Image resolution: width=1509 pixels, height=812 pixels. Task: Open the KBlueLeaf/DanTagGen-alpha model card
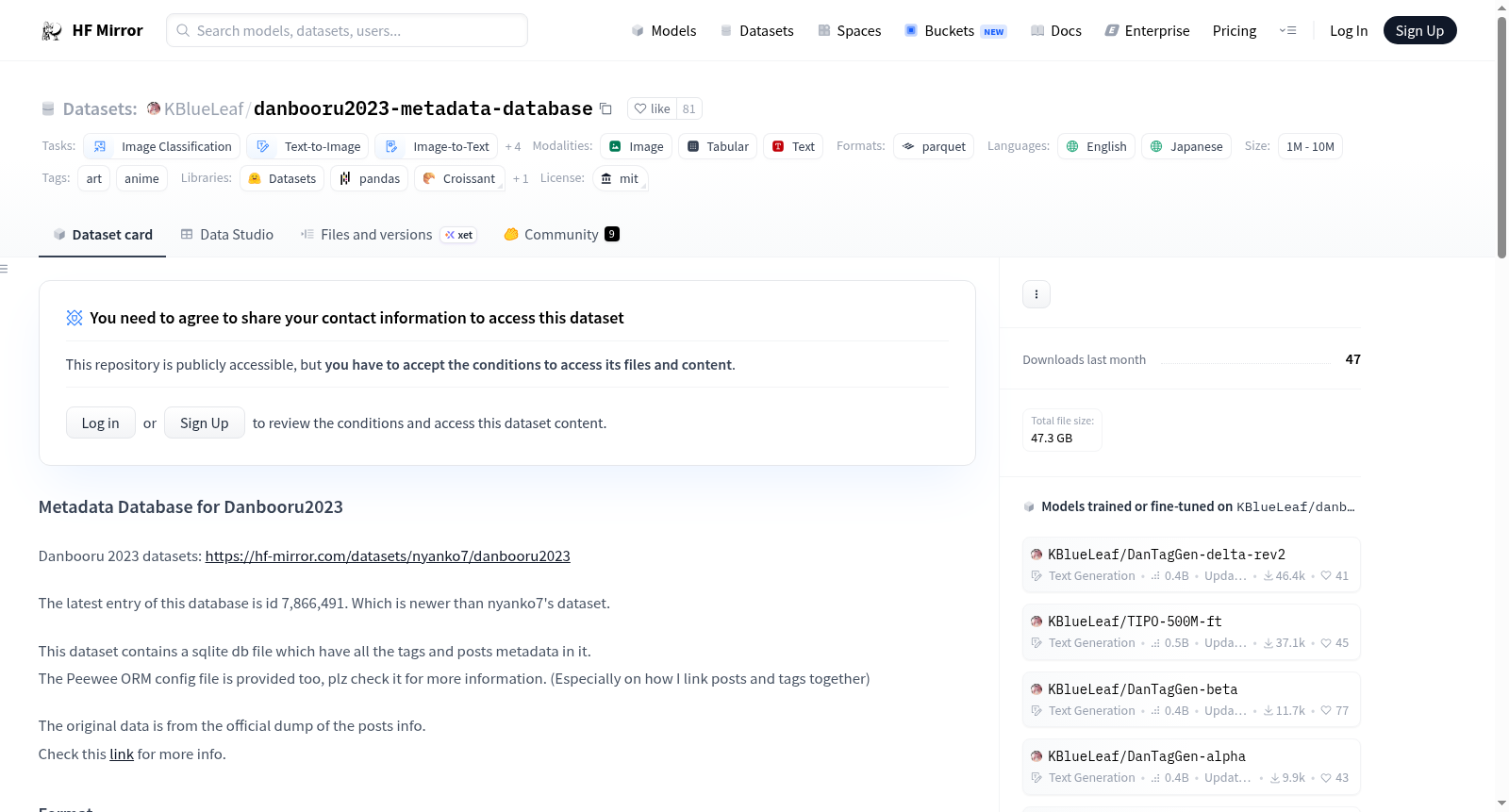[x=1191, y=767]
